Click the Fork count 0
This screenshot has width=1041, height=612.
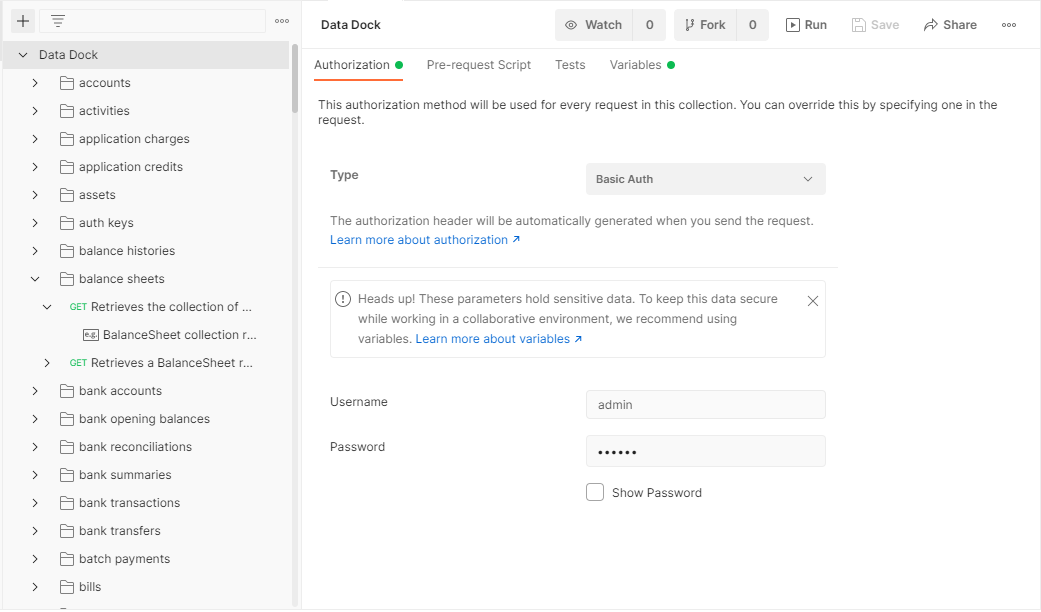[x=752, y=25]
